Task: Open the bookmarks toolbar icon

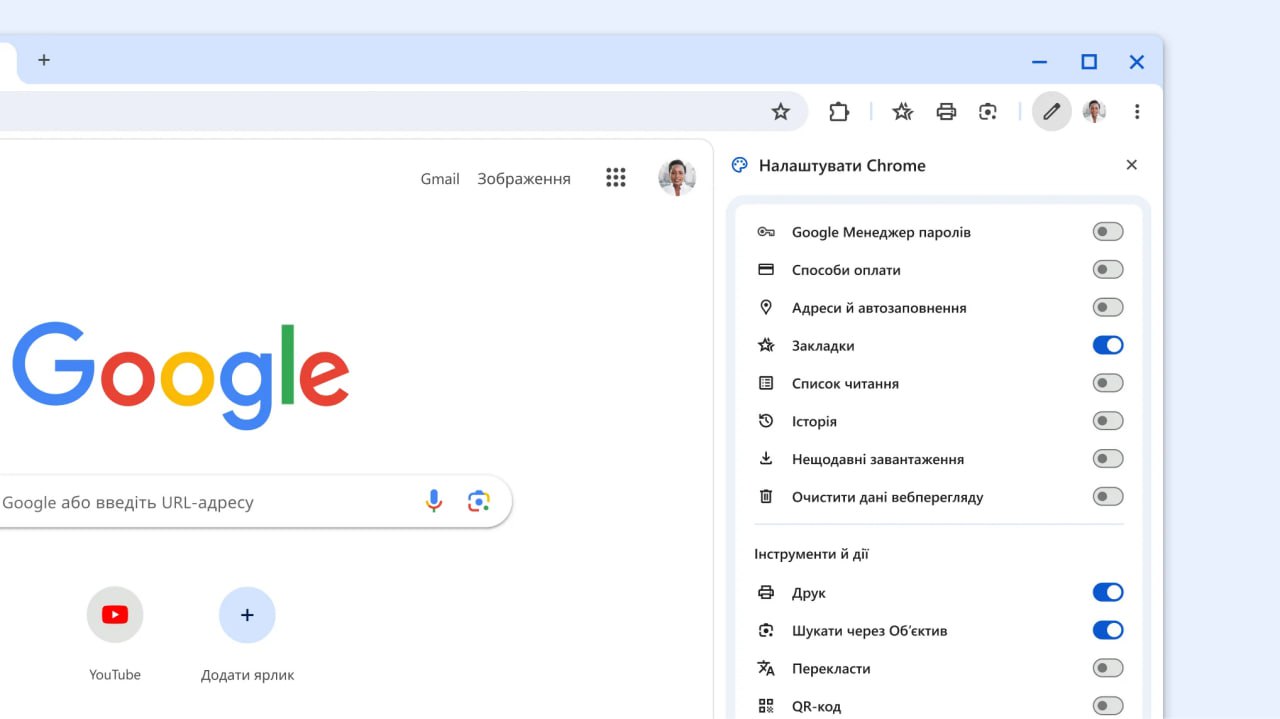Action: click(903, 112)
